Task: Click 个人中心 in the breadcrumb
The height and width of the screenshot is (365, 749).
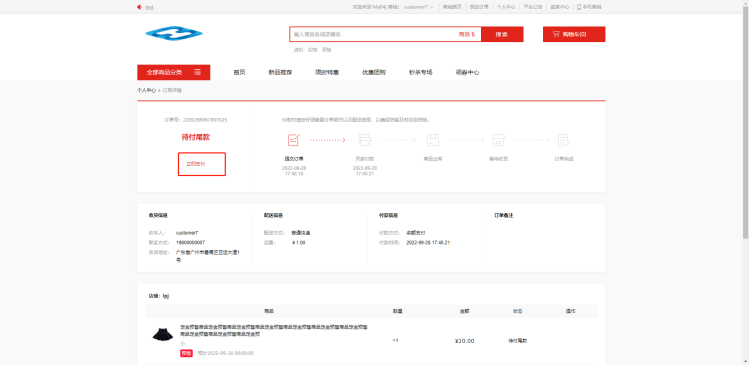Action: click(x=147, y=90)
